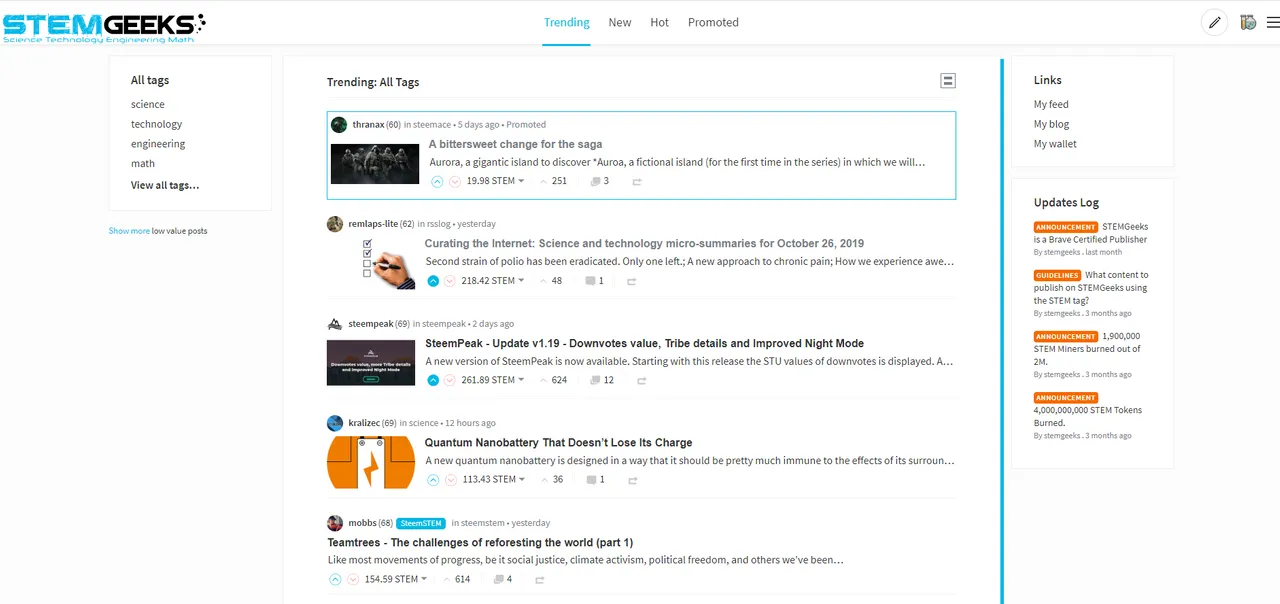Reblog the SteemPeak Update post
Viewport: 1280px width, 604px height.
pos(641,380)
